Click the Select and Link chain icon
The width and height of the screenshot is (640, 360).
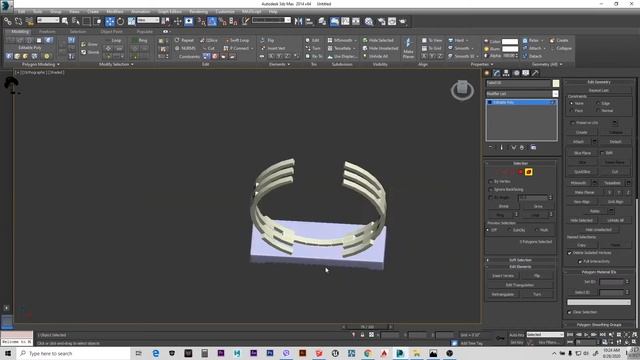tap(8, 21)
